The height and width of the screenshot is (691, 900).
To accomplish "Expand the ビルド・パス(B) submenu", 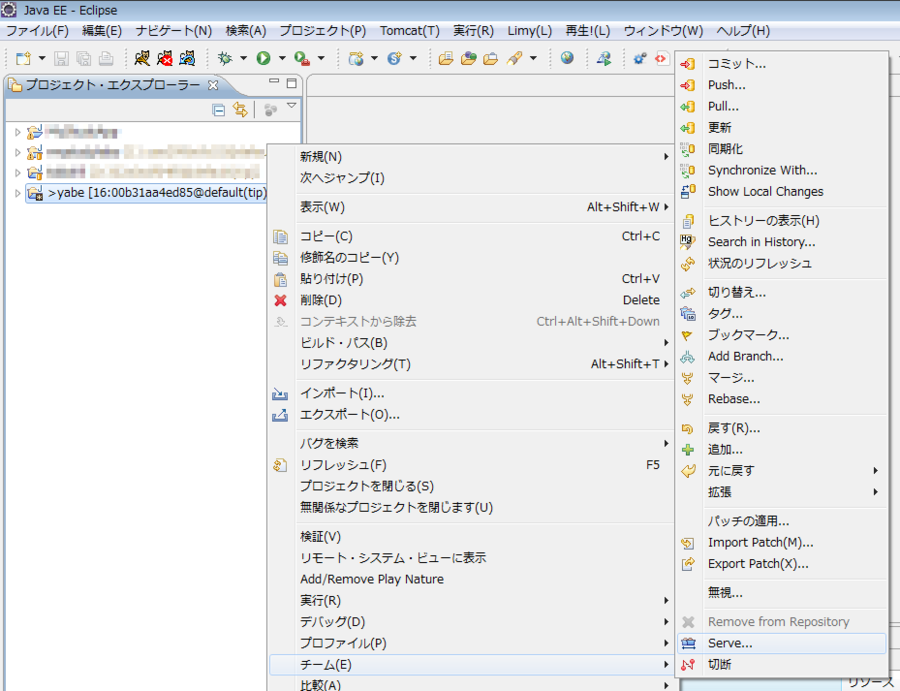I will [x=471, y=343].
